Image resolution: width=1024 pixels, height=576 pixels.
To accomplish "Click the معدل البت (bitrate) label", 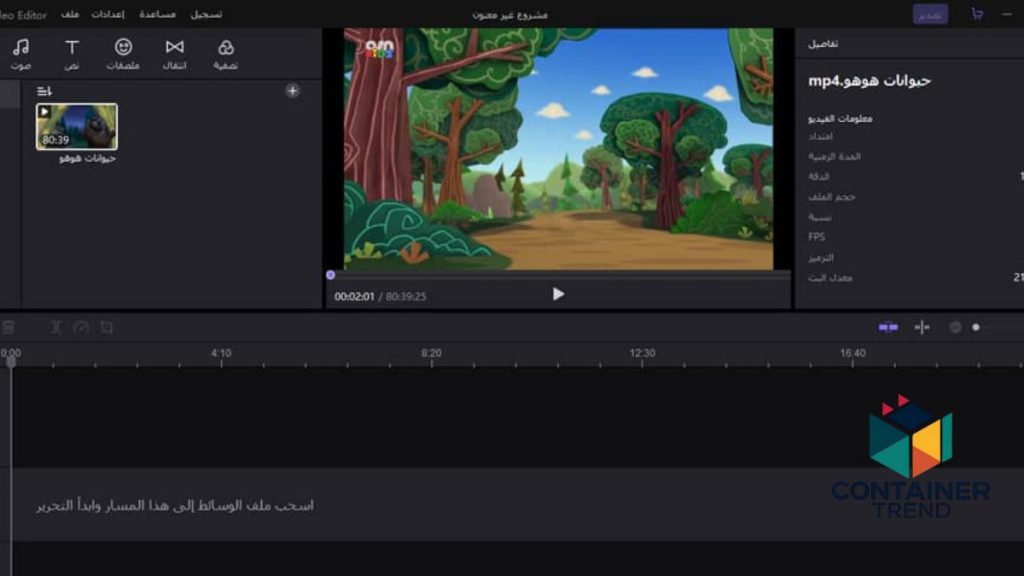I will tap(830, 278).
